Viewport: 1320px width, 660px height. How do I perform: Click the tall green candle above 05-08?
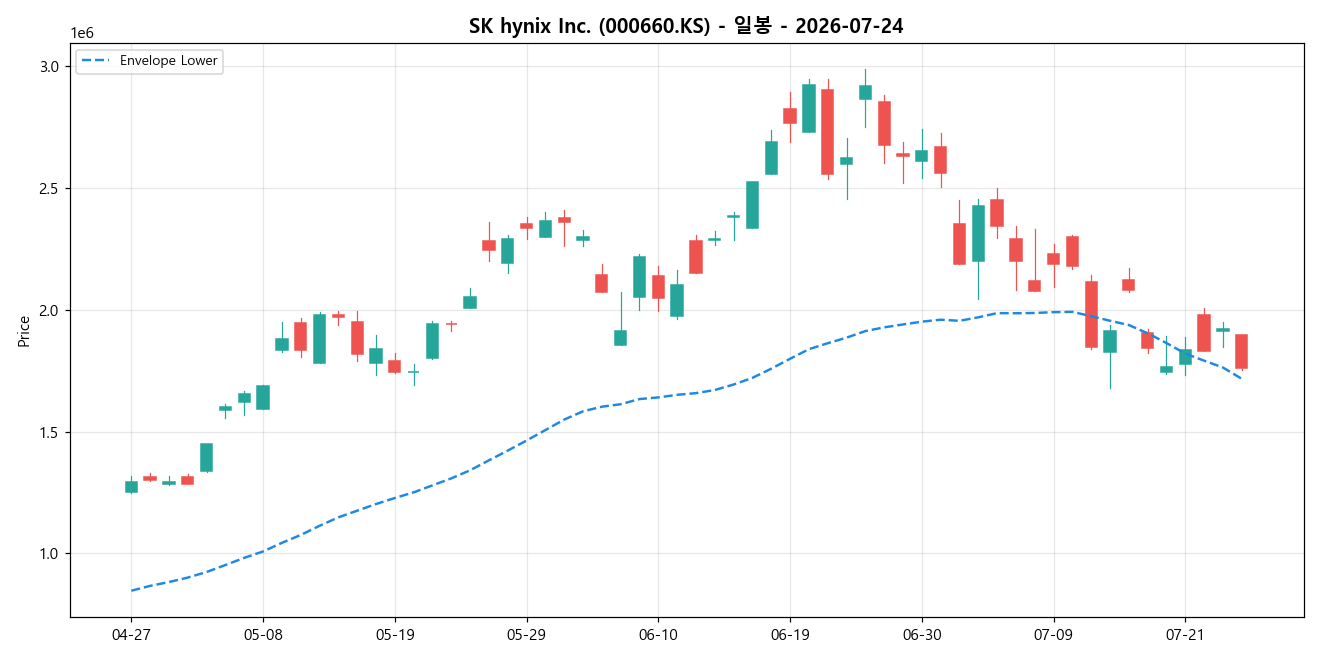pos(263,397)
